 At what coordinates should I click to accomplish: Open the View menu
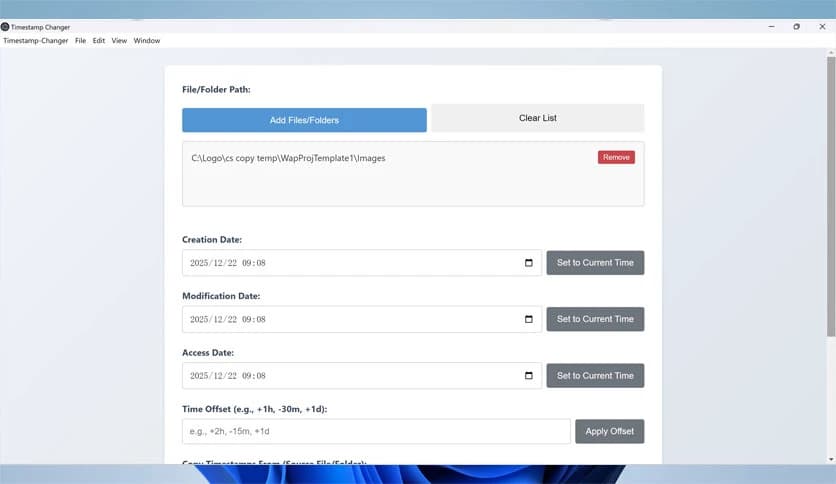[119, 41]
